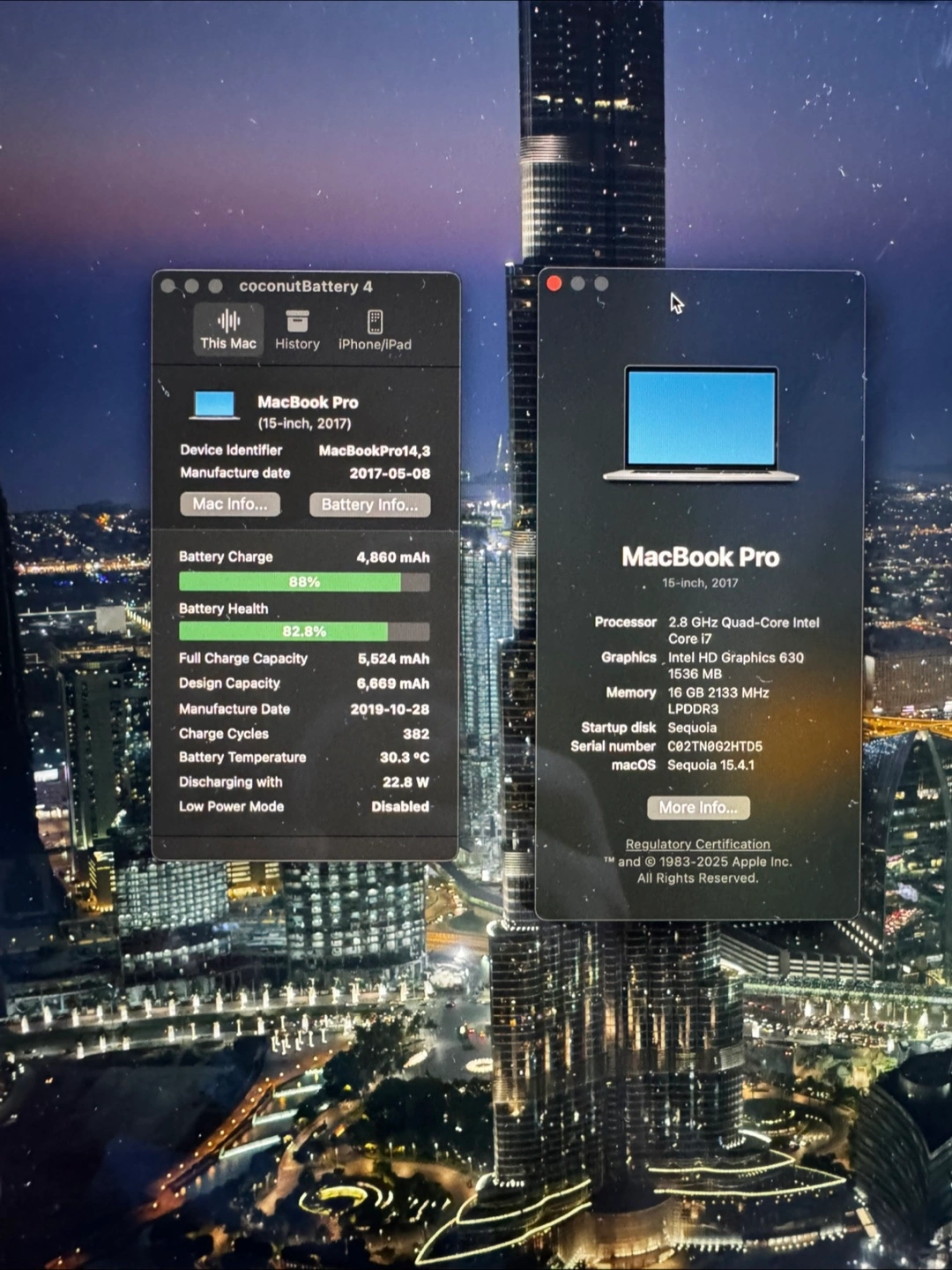Select the "Intel HD Graphics 630" value
Image resolution: width=952 pixels, height=1270 pixels.
coord(736,658)
